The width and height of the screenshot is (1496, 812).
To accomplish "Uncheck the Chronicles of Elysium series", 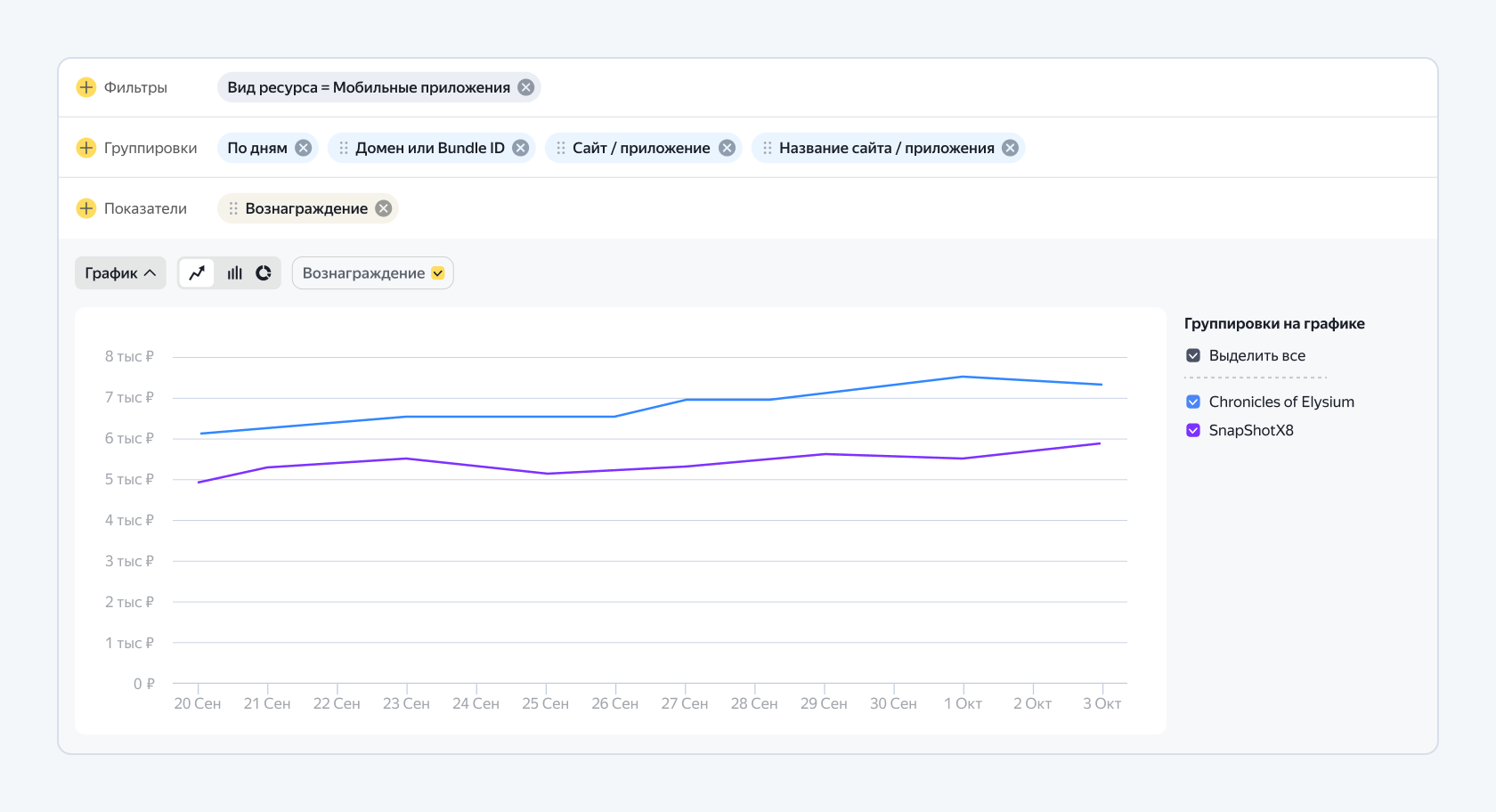I will (x=1193, y=402).
